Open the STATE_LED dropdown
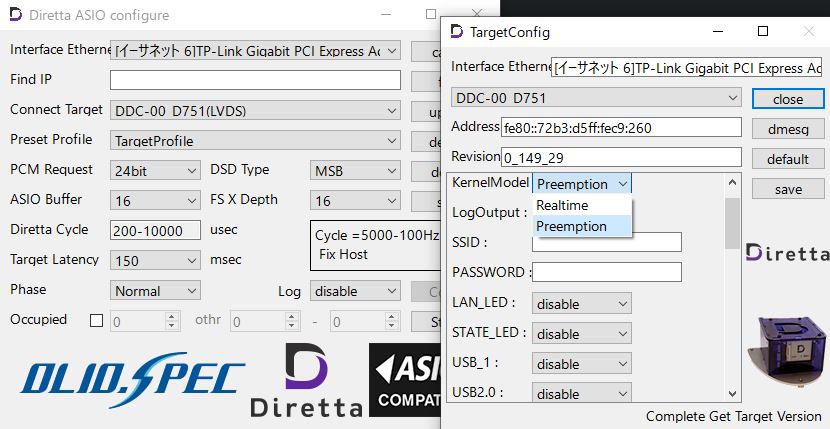 (x=582, y=334)
